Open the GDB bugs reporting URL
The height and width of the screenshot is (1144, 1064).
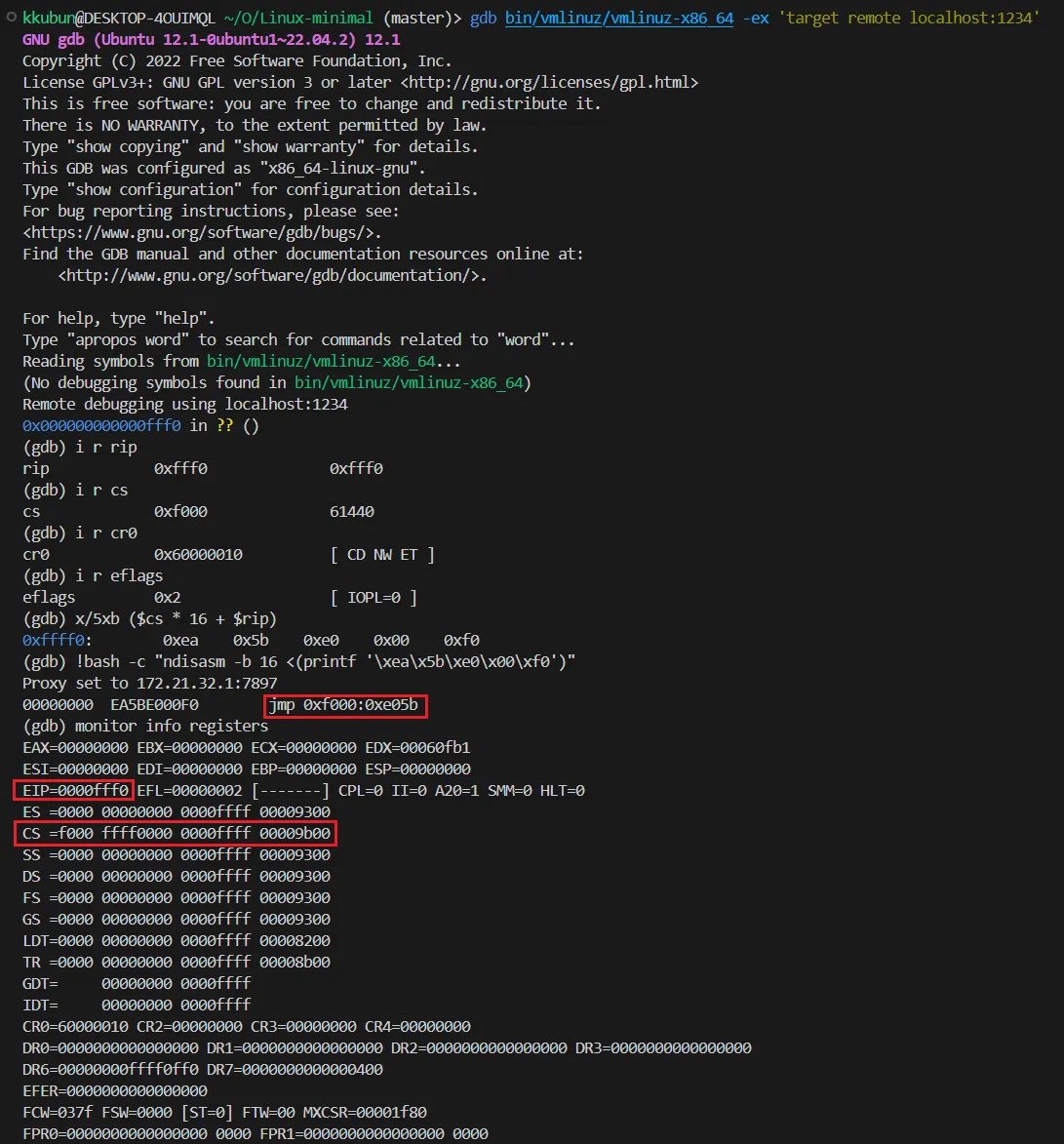(199, 233)
